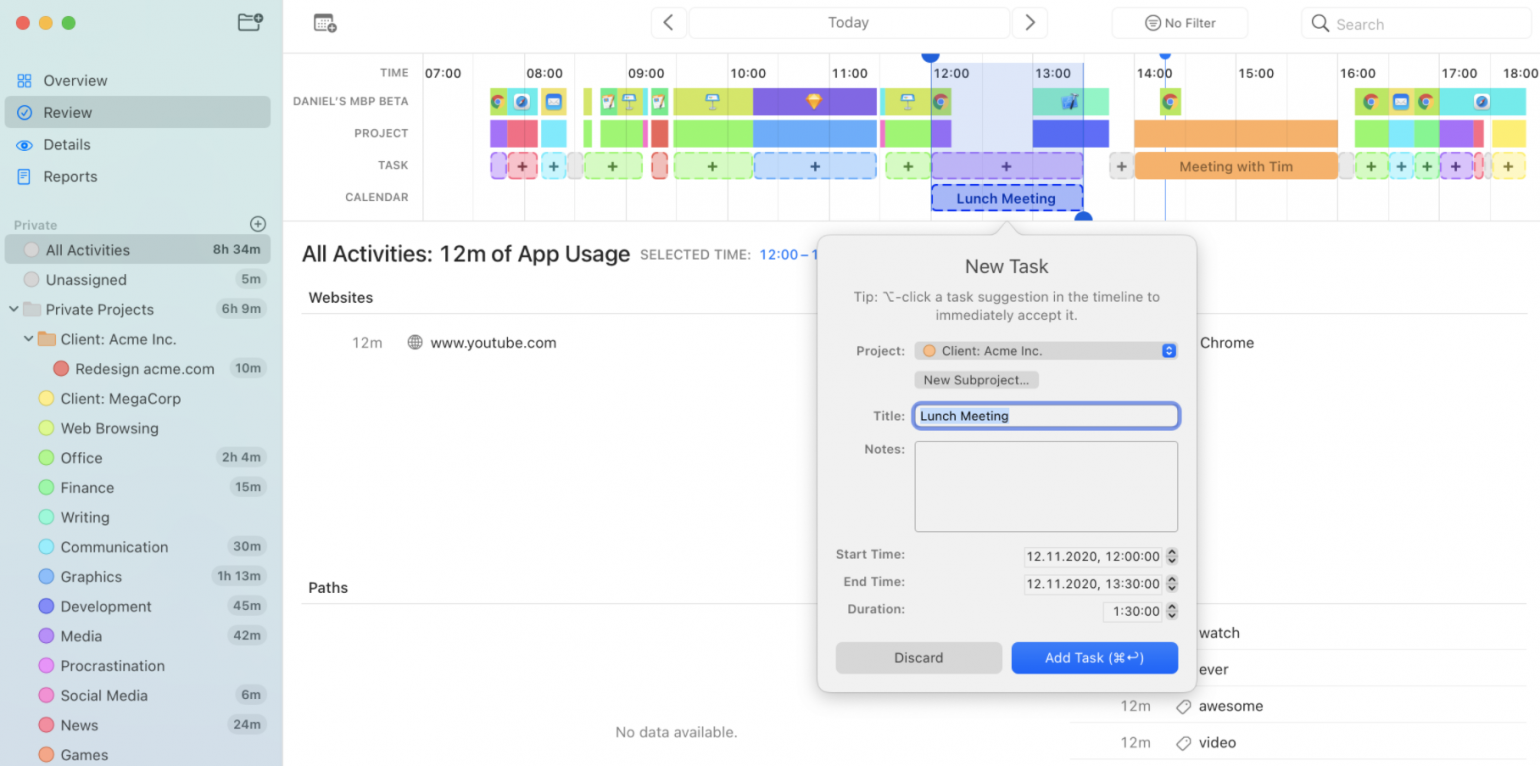1540x766 pixels.
Task: Select the Today navigation field
Action: tap(849, 22)
